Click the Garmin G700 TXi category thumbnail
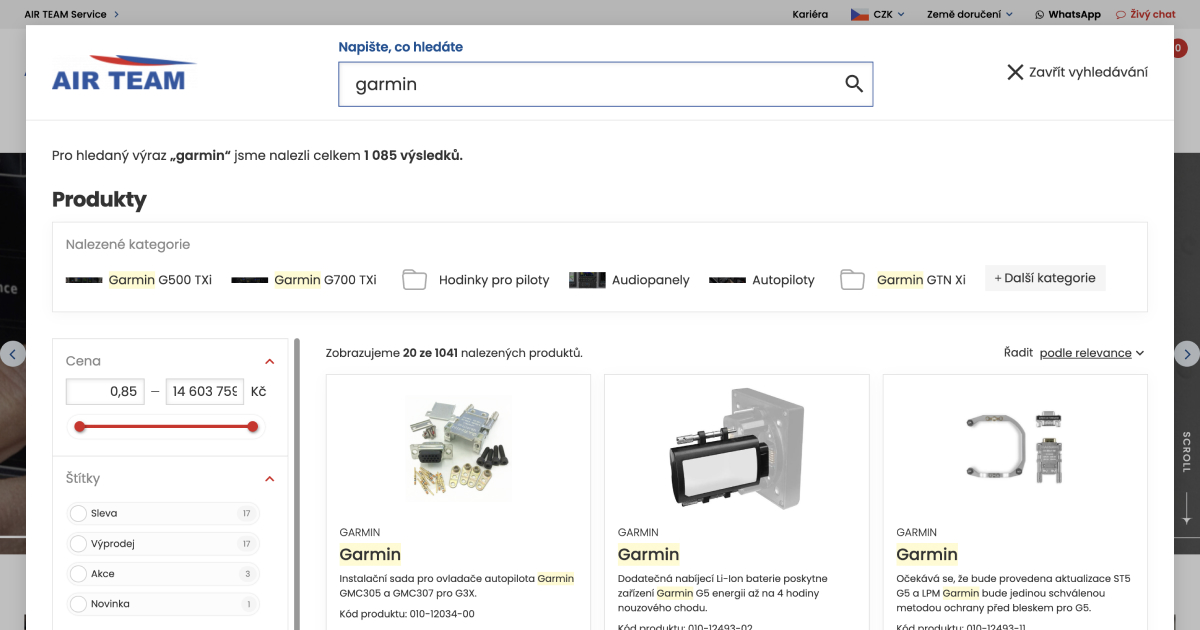This screenshot has width=1200, height=630. point(249,280)
